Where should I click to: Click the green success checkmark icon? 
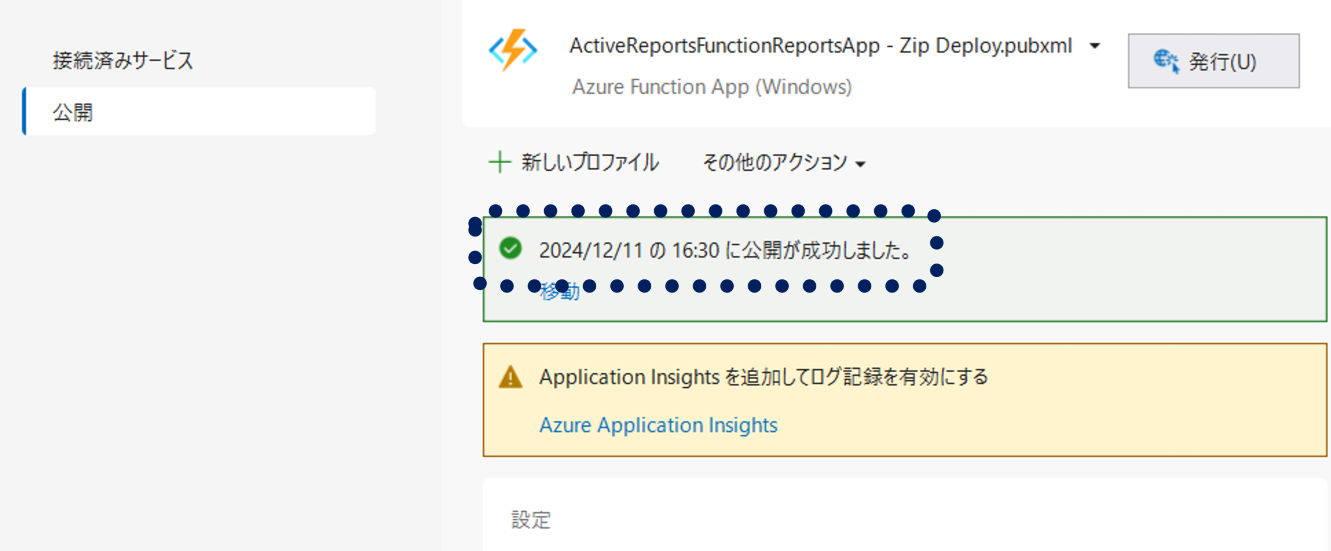coord(510,248)
